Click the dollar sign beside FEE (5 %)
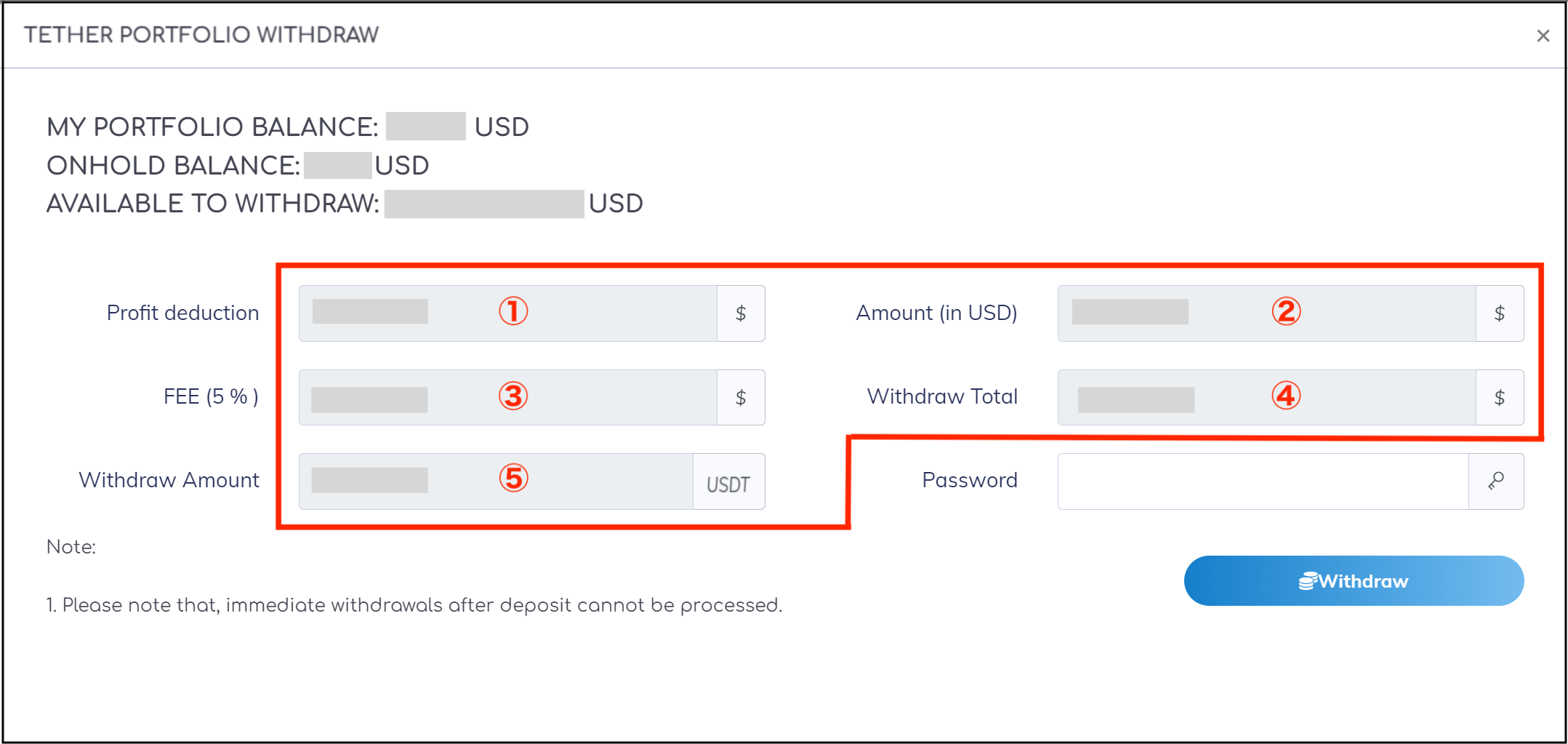The height and width of the screenshot is (744, 1568). 741,397
